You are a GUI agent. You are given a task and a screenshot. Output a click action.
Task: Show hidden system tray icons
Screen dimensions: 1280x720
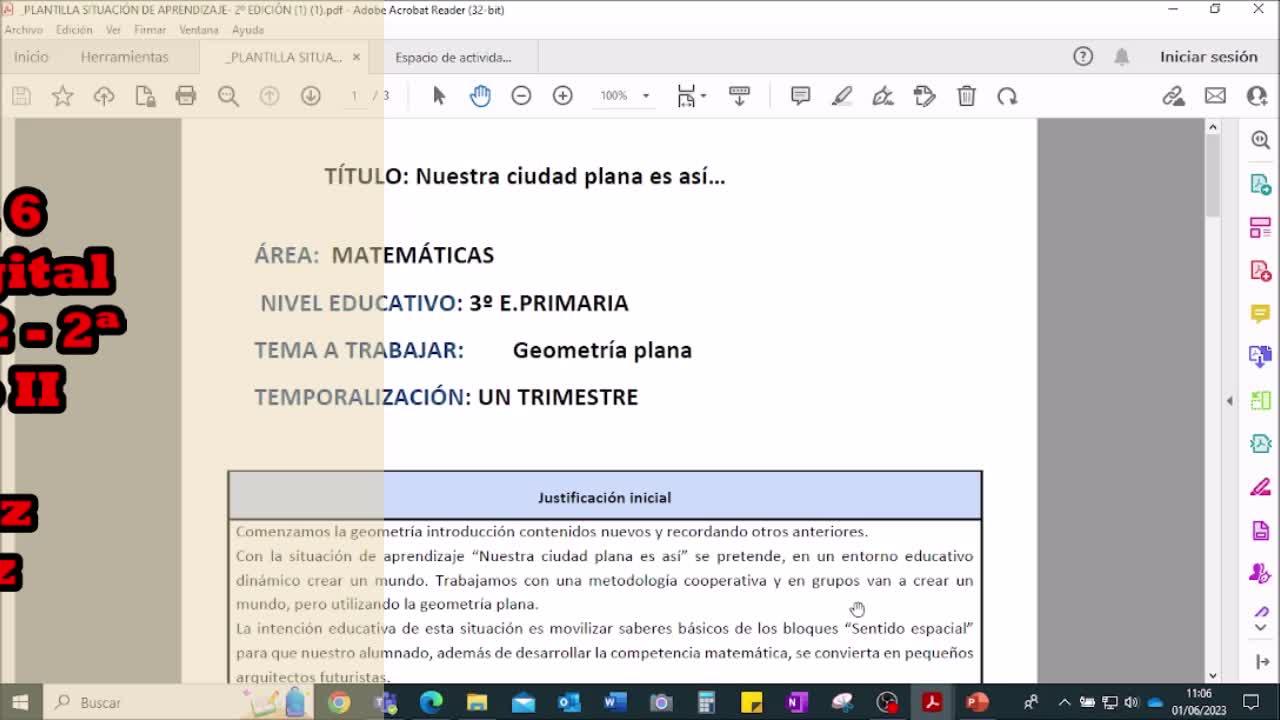(x=1064, y=702)
